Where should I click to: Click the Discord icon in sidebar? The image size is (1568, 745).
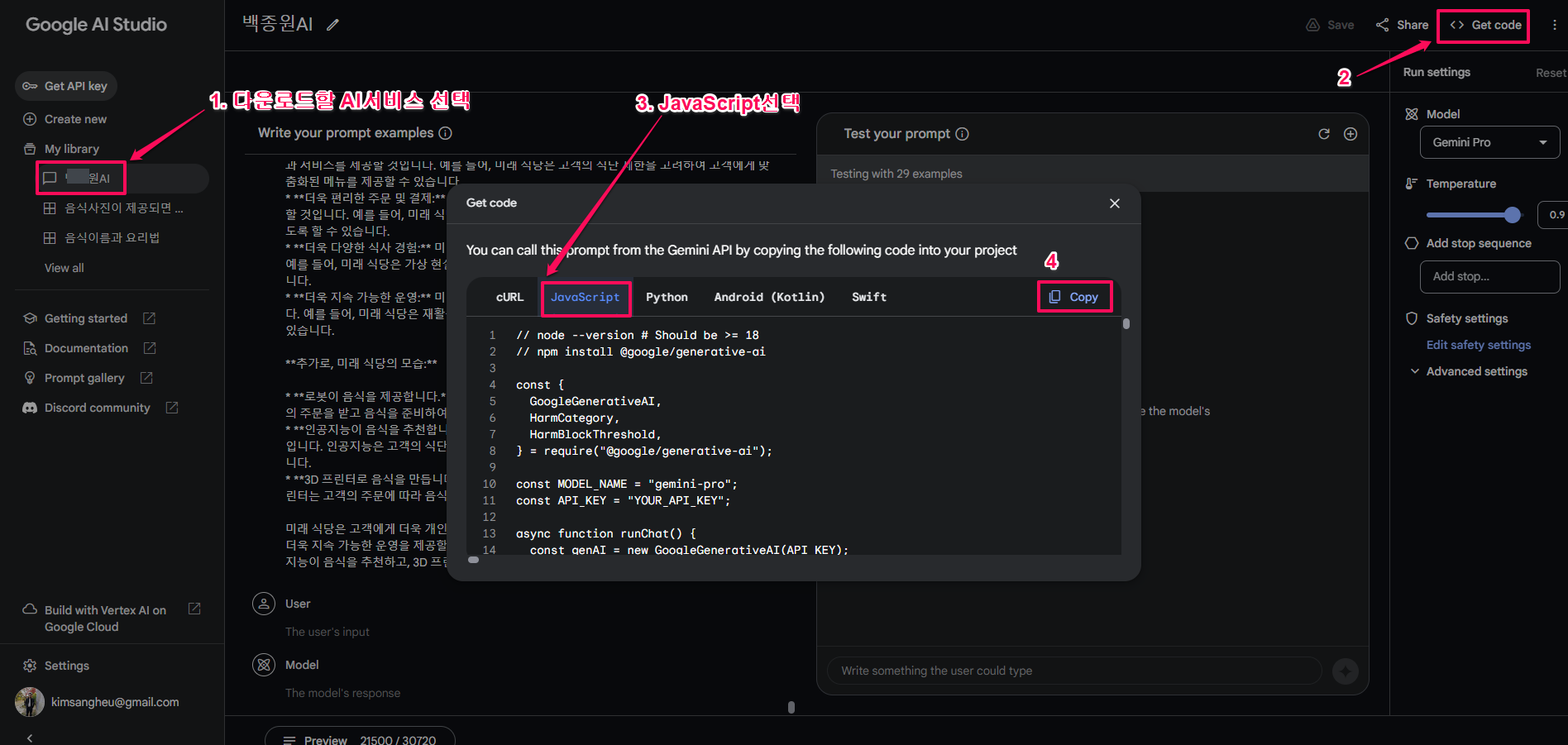click(30, 408)
